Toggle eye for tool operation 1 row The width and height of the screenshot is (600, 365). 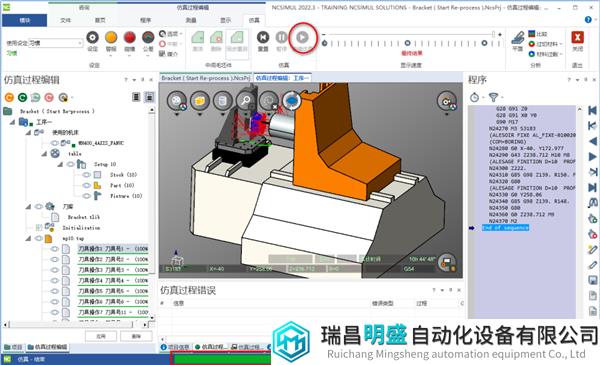[x=55, y=249]
